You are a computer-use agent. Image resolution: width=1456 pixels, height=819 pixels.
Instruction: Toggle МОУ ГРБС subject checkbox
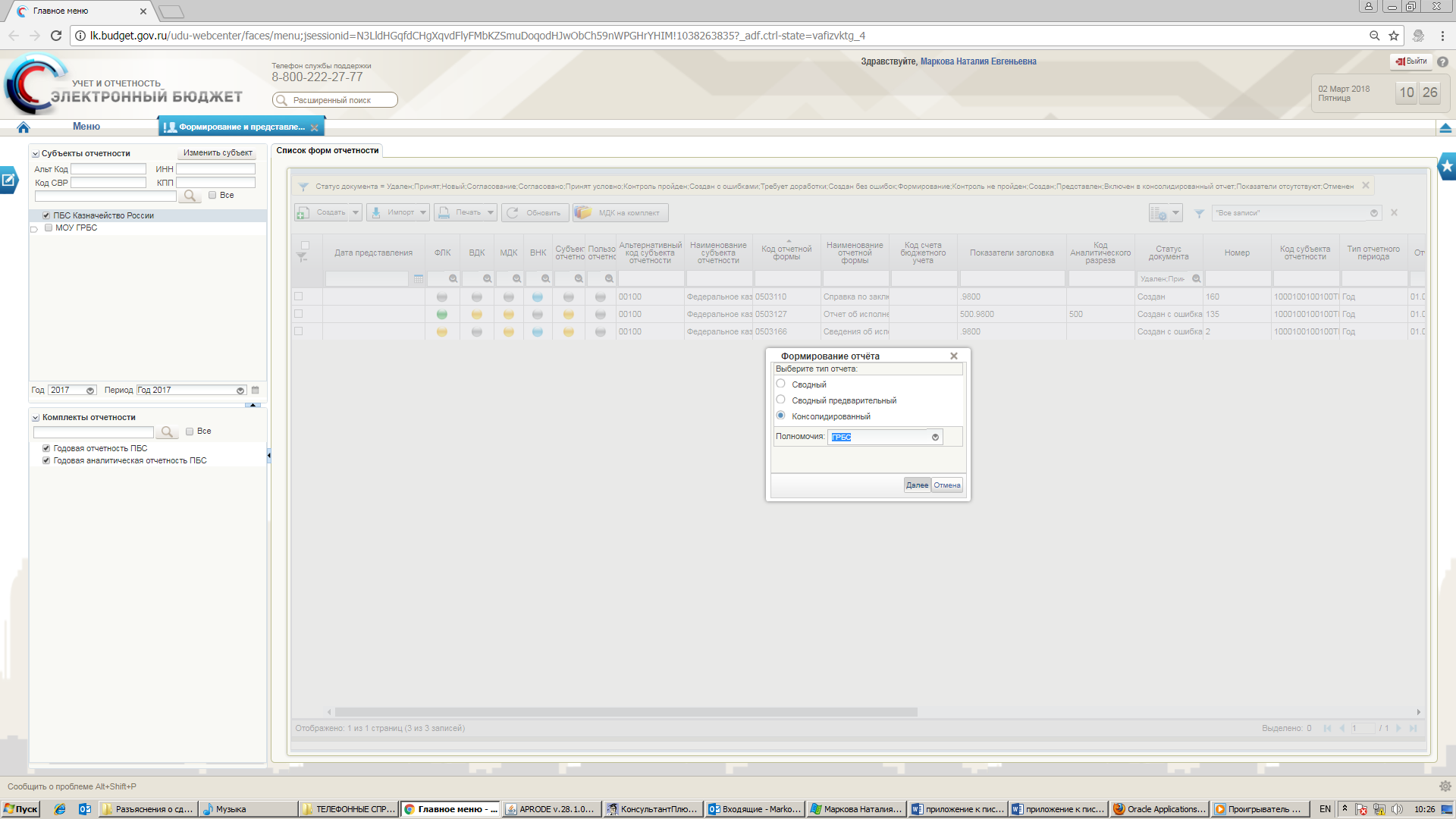pyautogui.click(x=49, y=227)
